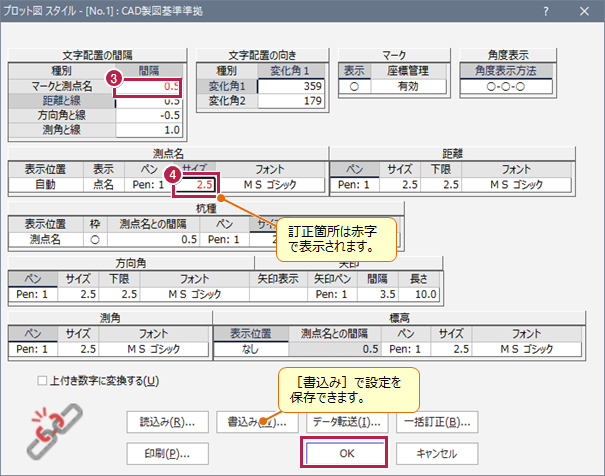Select 方向角 font ＭＳ ゴシック cell
The height and width of the screenshot is (476, 605).
194,294
